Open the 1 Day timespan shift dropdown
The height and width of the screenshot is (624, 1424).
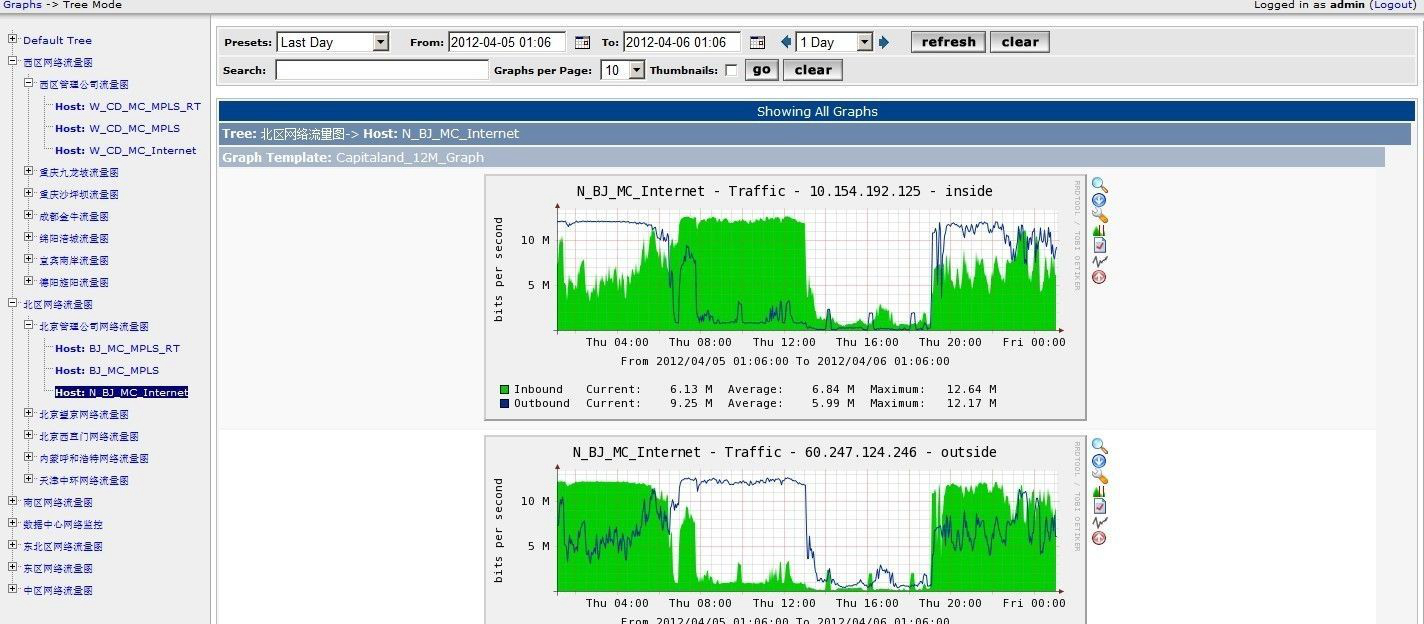pyautogui.click(x=834, y=42)
